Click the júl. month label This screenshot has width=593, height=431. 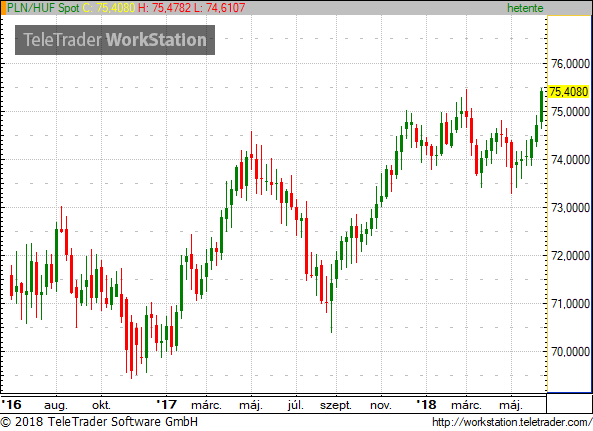coord(295,405)
